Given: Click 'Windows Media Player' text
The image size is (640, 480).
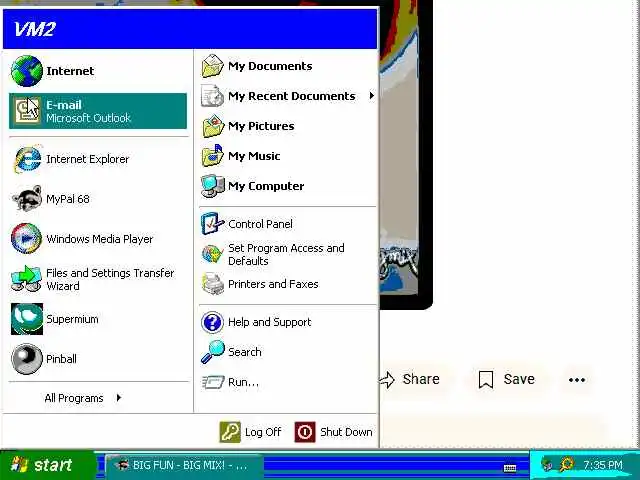Looking at the screenshot, I should [x=100, y=239].
